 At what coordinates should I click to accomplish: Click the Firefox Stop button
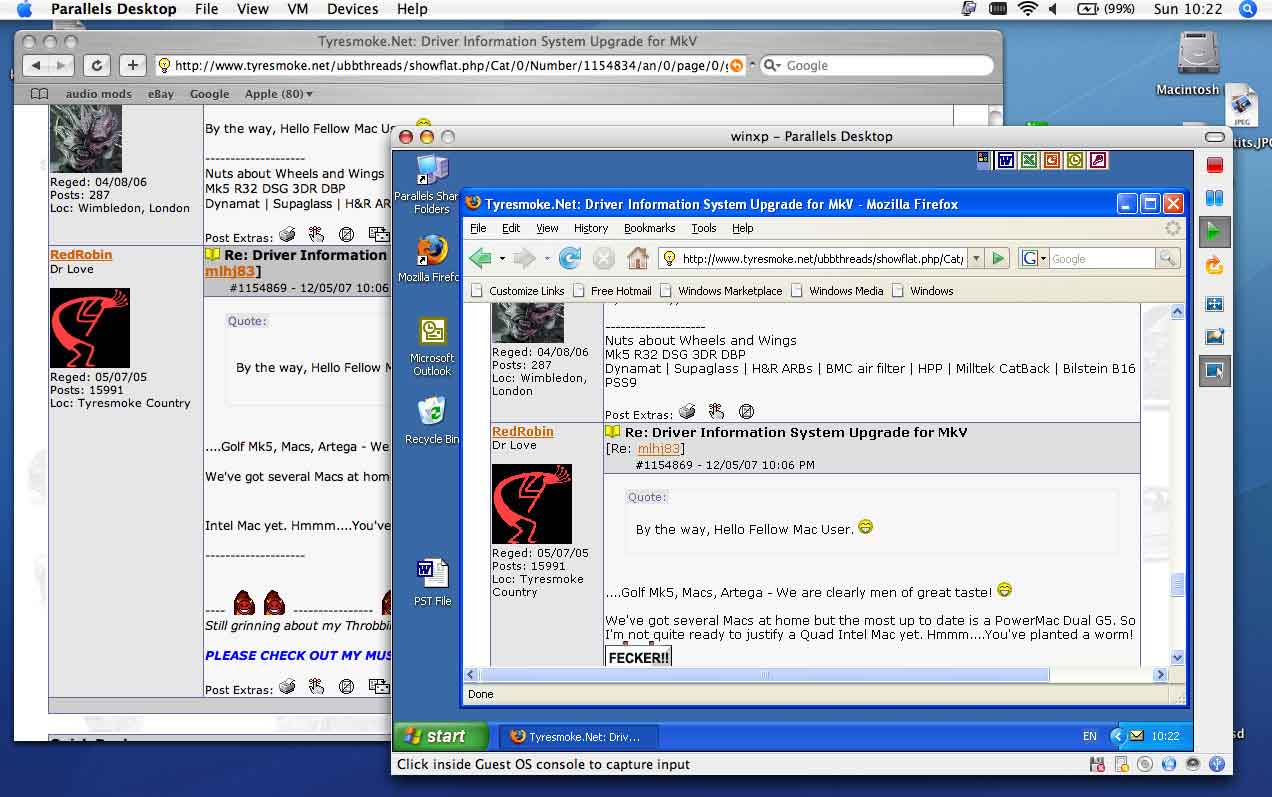pos(603,259)
